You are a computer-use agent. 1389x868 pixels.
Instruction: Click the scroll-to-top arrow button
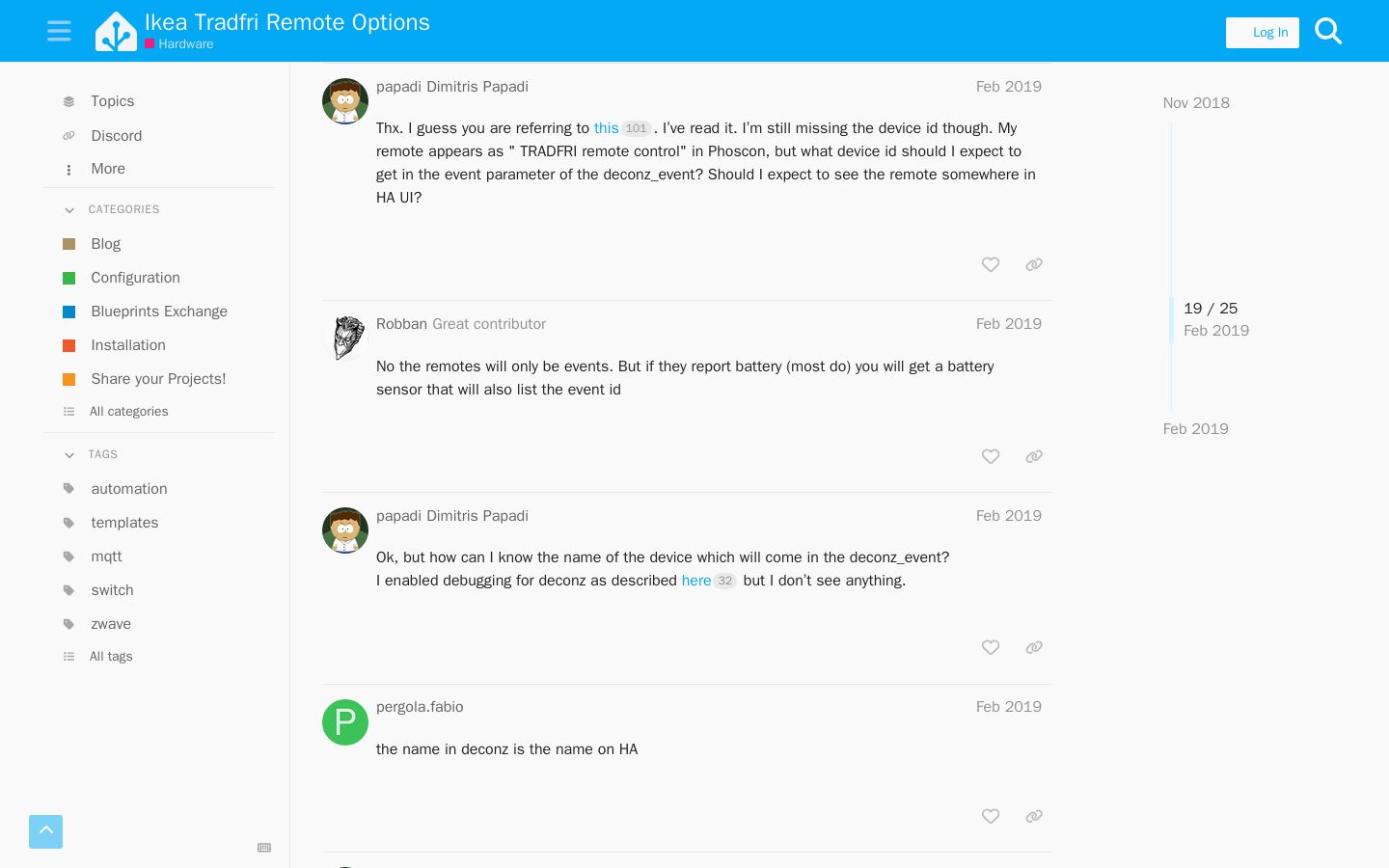45,831
